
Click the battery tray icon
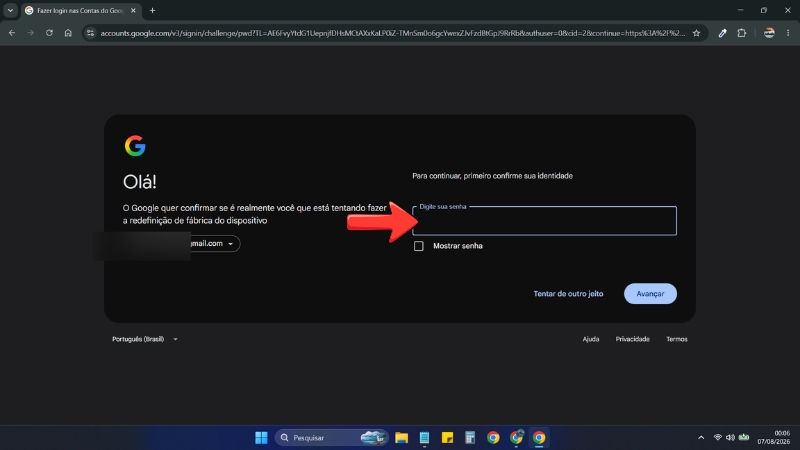744,437
